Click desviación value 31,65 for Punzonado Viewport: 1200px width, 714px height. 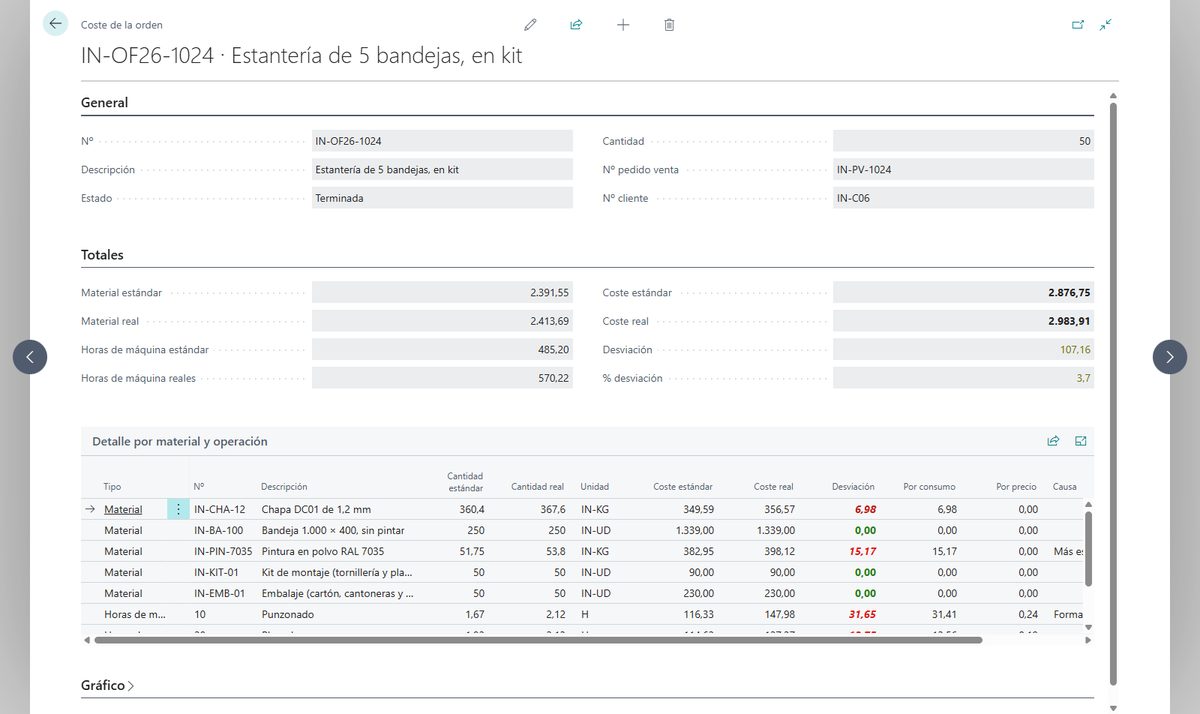coord(862,614)
